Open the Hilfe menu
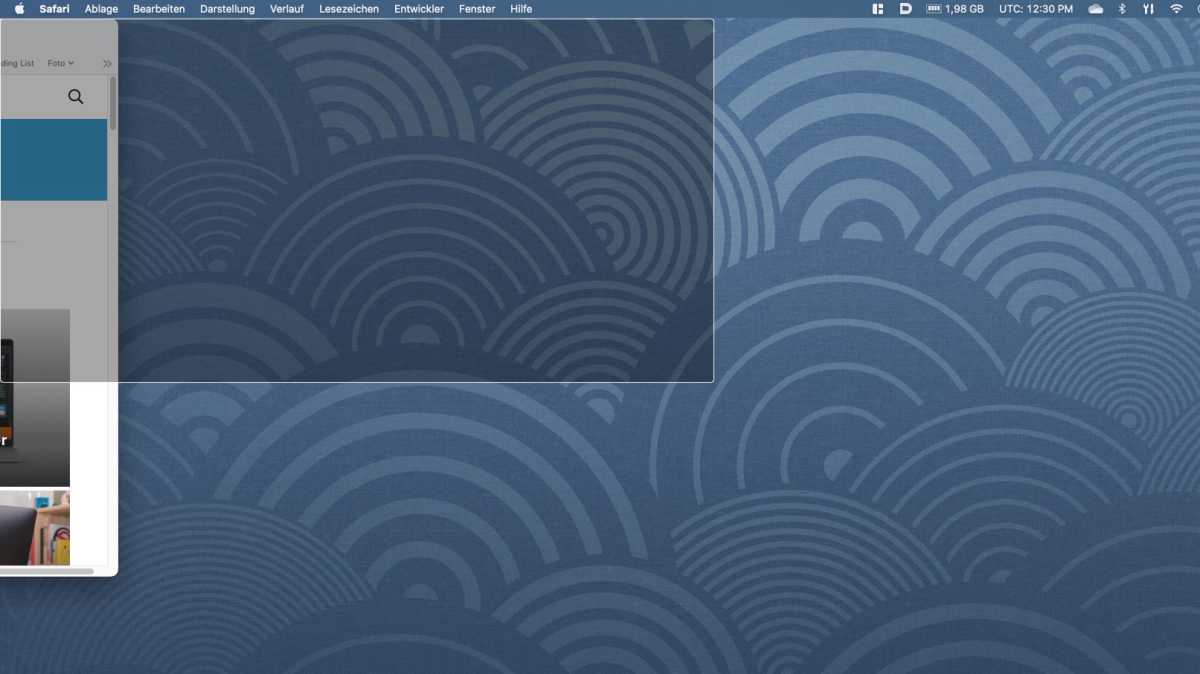 (521, 9)
